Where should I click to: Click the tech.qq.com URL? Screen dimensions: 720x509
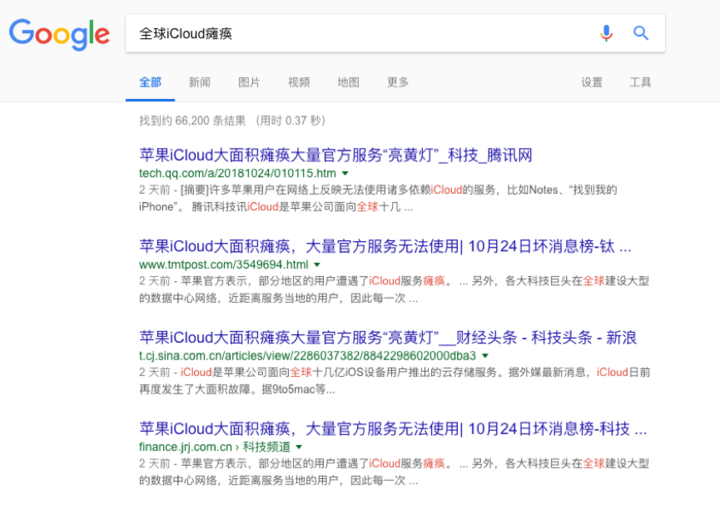tap(237, 173)
